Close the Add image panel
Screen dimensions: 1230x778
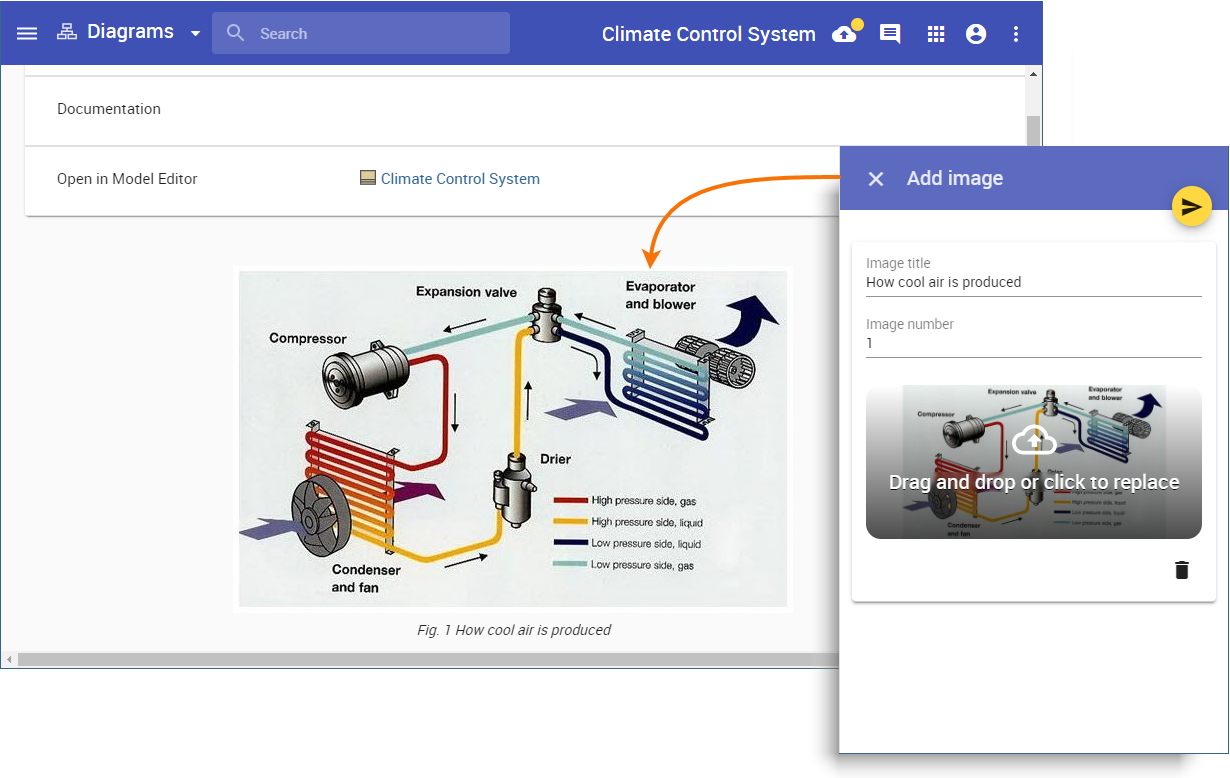coord(876,179)
